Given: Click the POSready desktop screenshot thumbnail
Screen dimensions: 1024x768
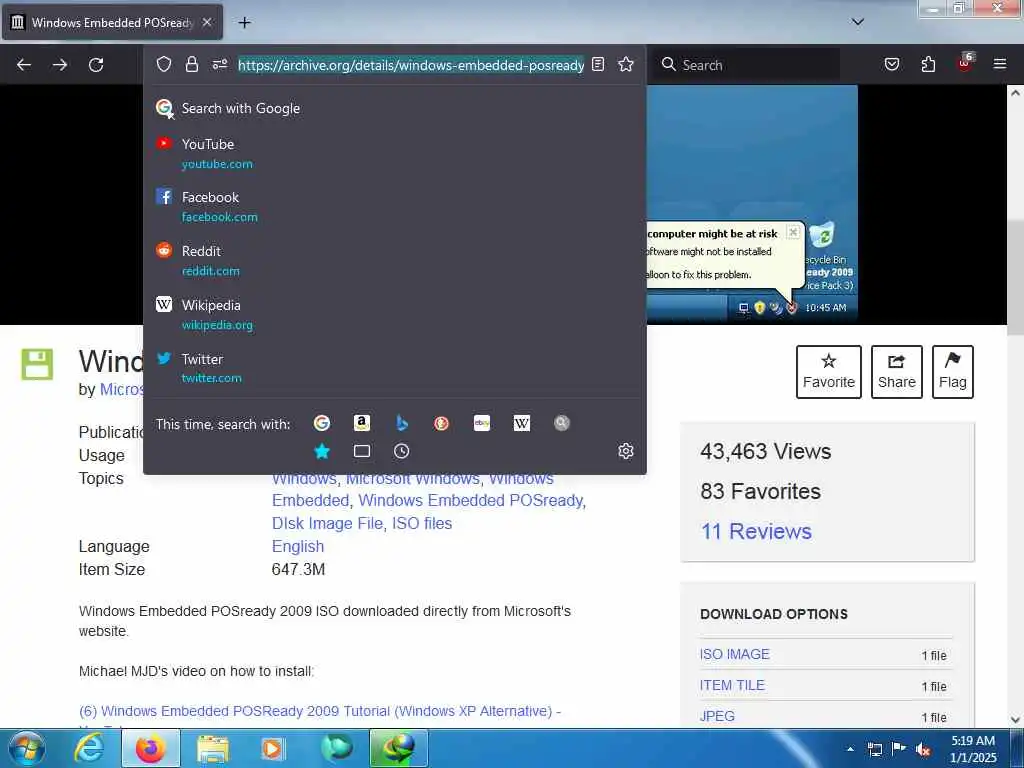Looking at the screenshot, I should coord(752,204).
